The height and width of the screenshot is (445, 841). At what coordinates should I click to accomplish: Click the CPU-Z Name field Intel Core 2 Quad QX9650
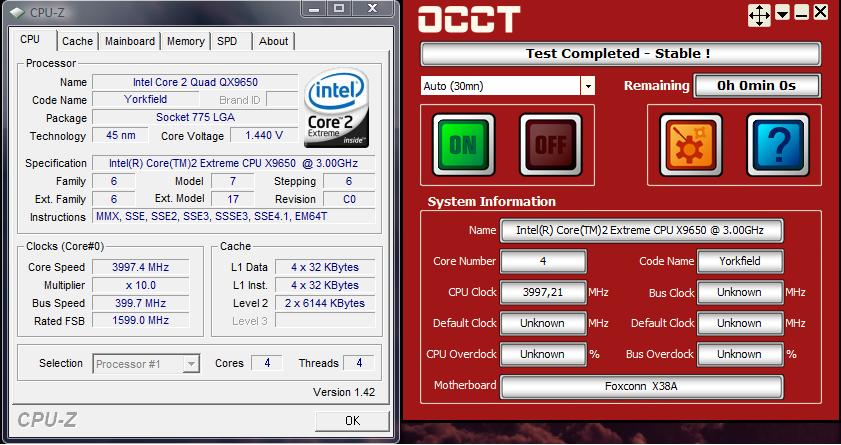[195, 82]
